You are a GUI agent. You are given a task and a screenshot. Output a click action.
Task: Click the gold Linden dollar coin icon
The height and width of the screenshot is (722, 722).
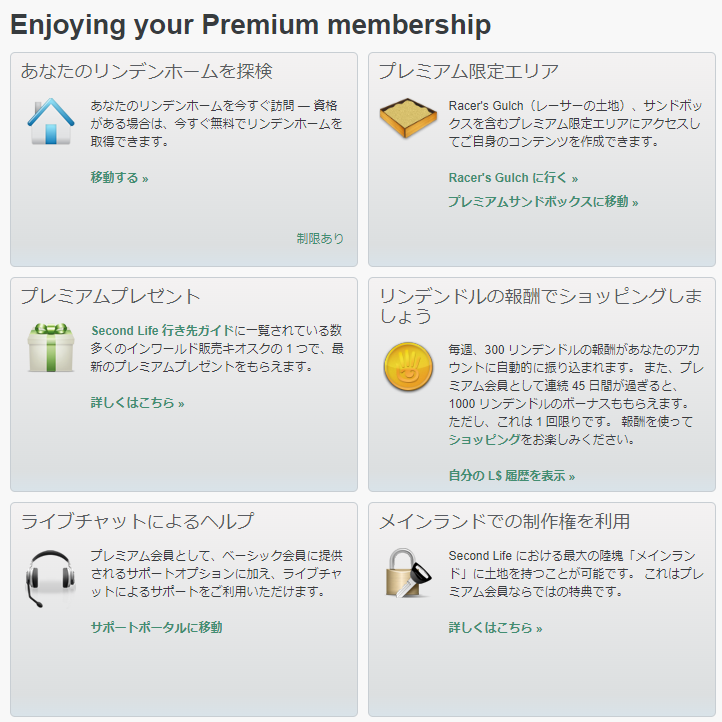[408, 367]
